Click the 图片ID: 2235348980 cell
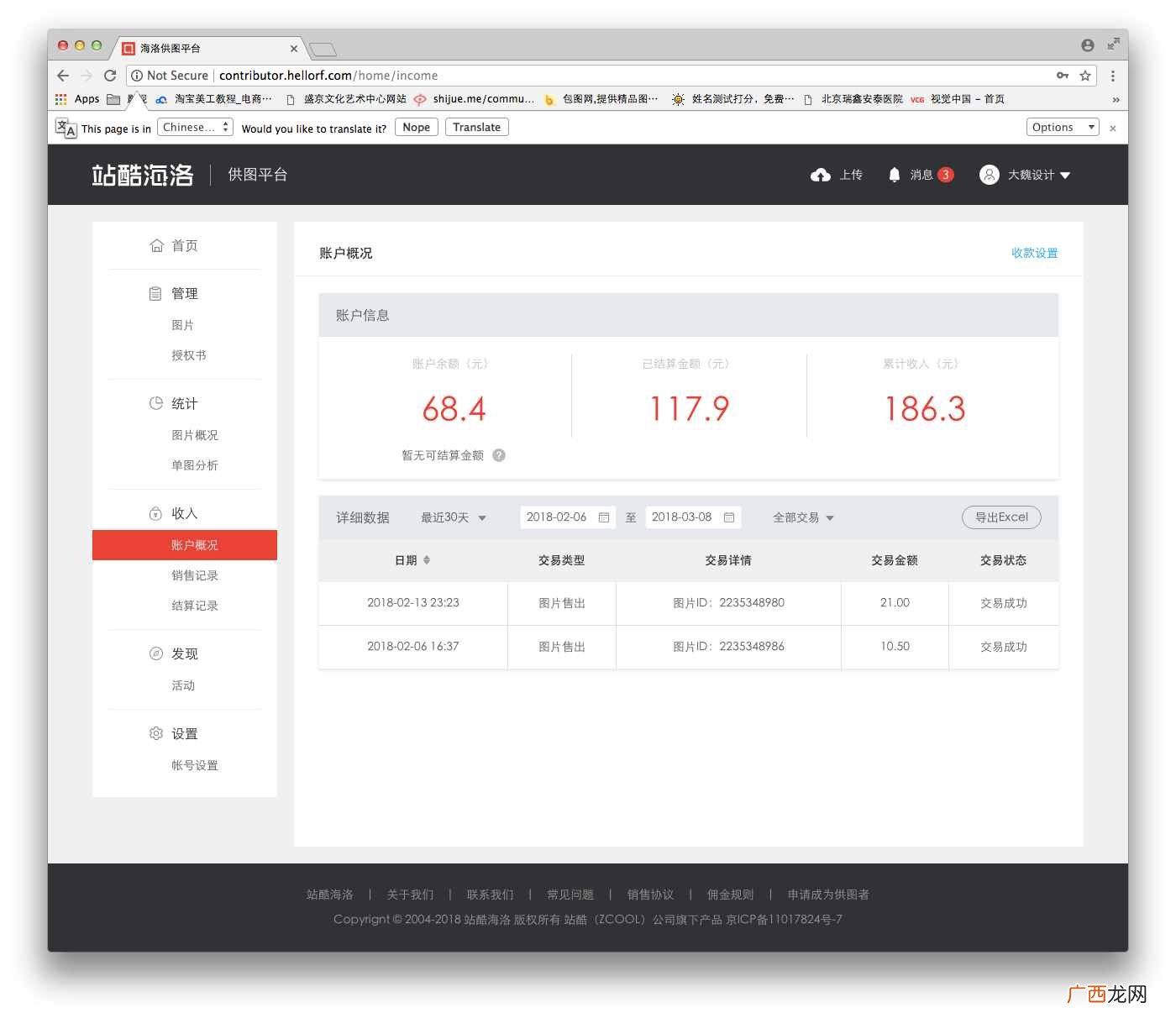Image resolution: width=1176 pixels, height=1018 pixels. pyautogui.click(x=728, y=603)
